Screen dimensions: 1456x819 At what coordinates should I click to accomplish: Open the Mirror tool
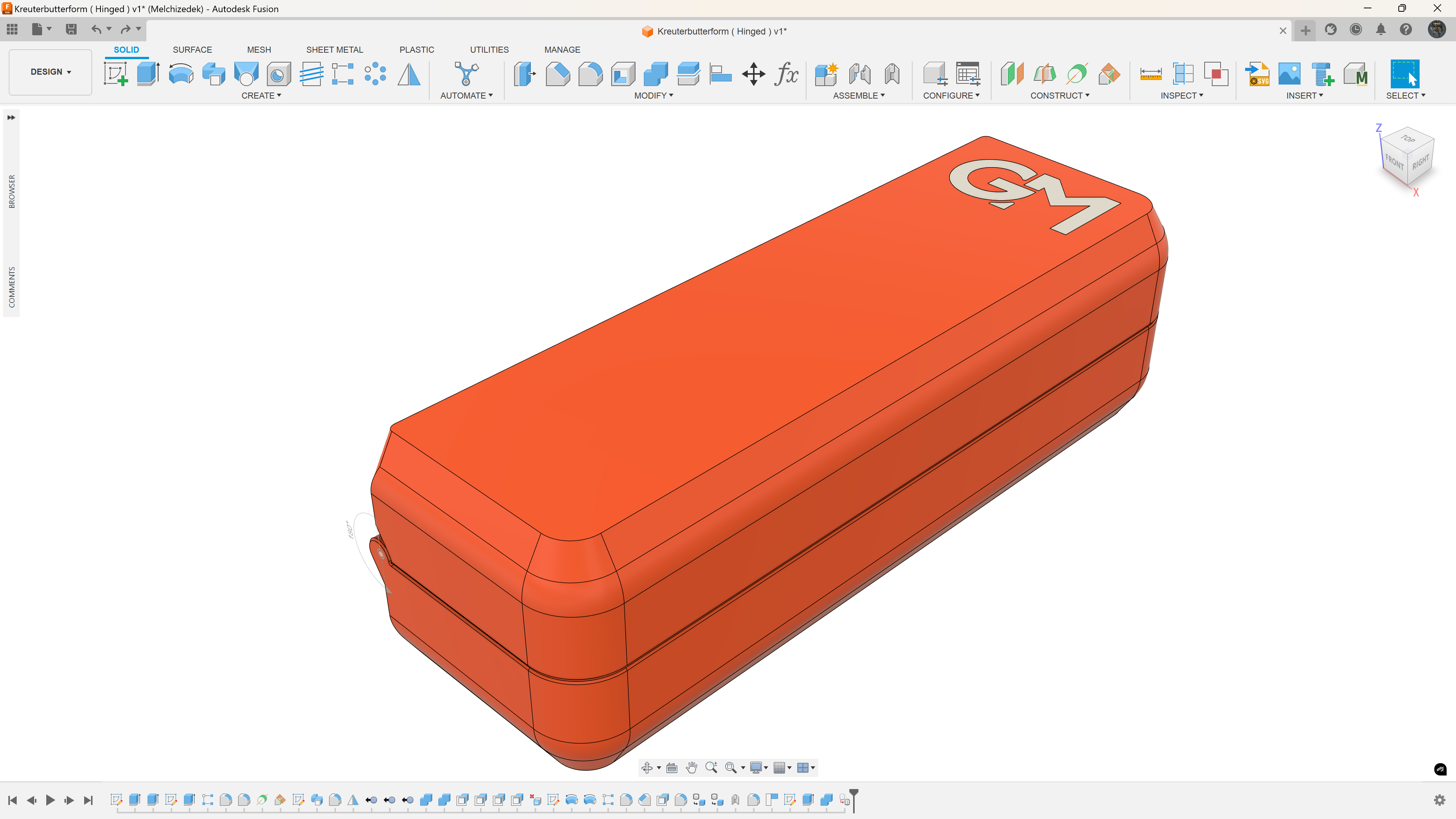[x=409, y=74]
